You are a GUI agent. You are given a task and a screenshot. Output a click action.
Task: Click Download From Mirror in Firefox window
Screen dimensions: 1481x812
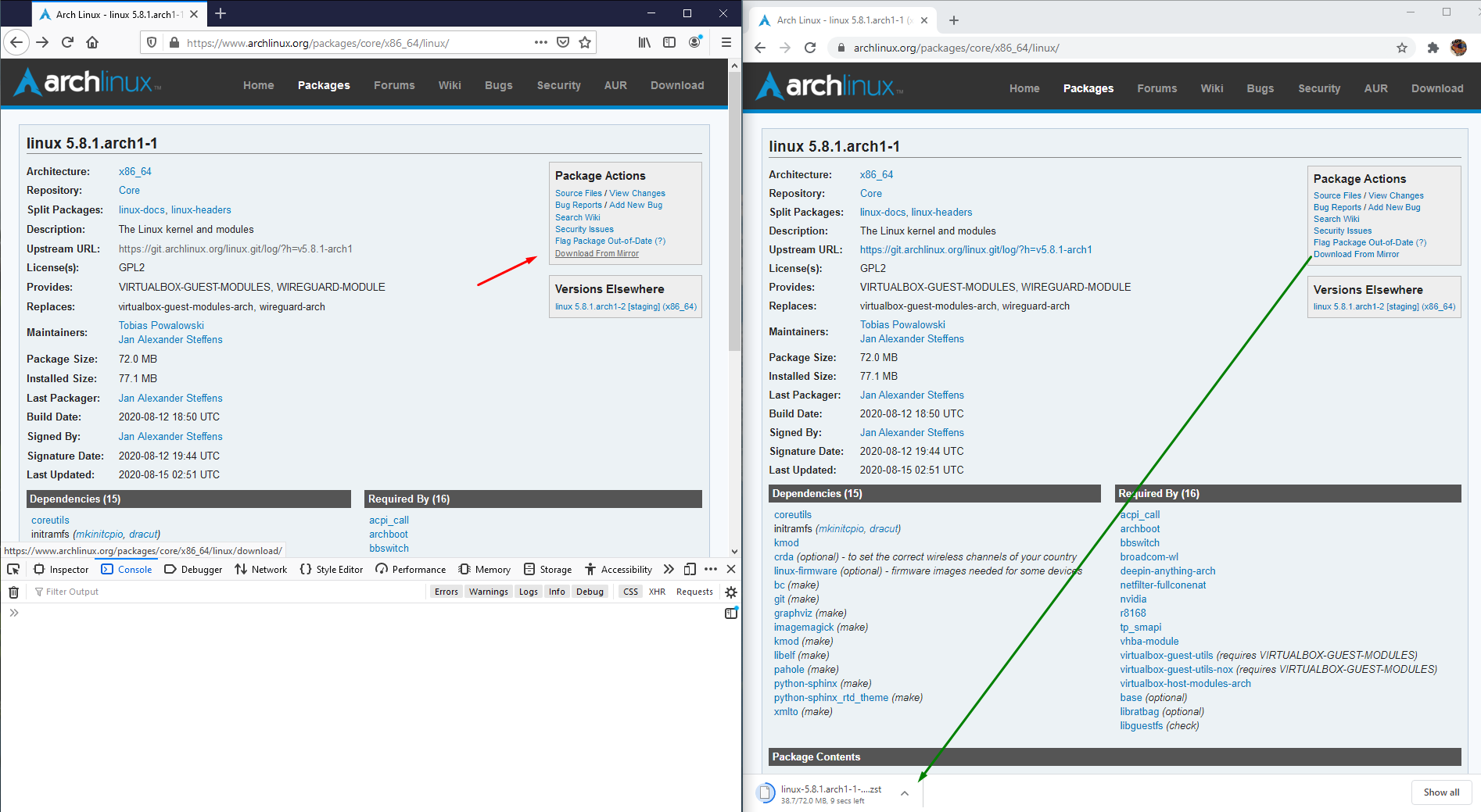point(597,253)
